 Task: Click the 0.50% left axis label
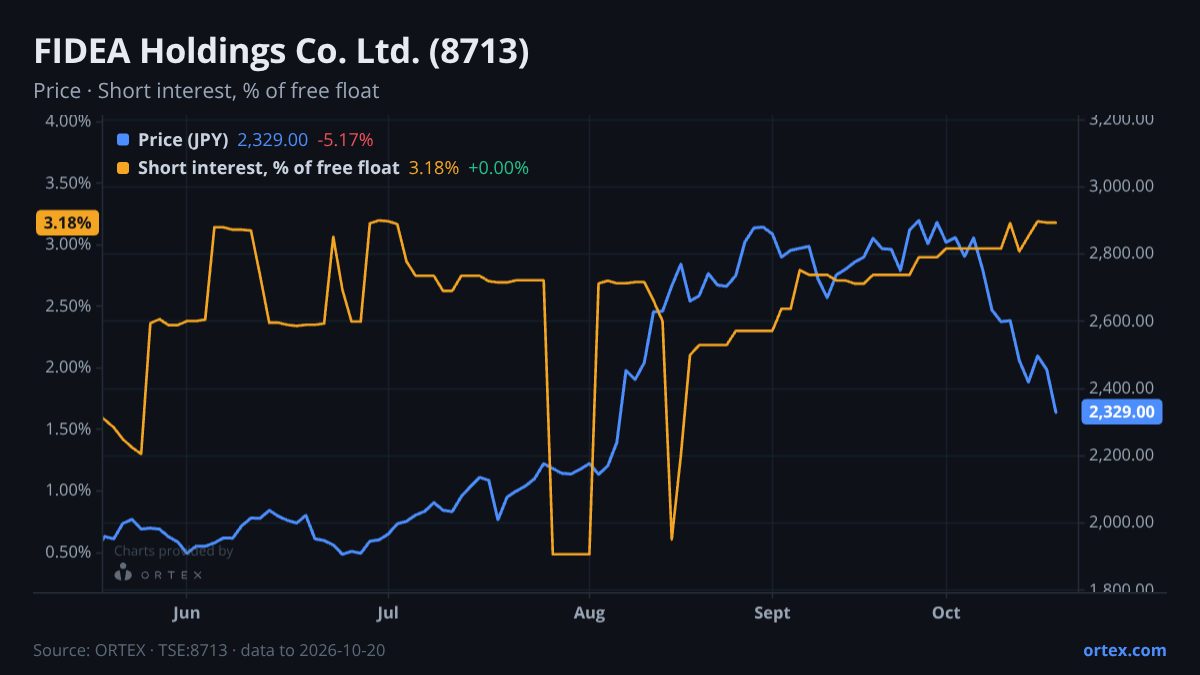[68, 552]
